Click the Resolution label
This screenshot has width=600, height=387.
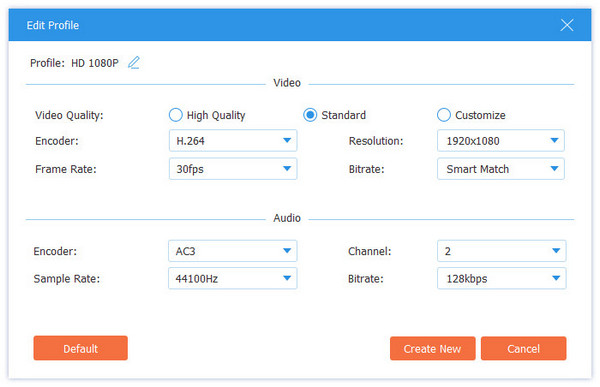pyautogui.click(x=376, y=141)
